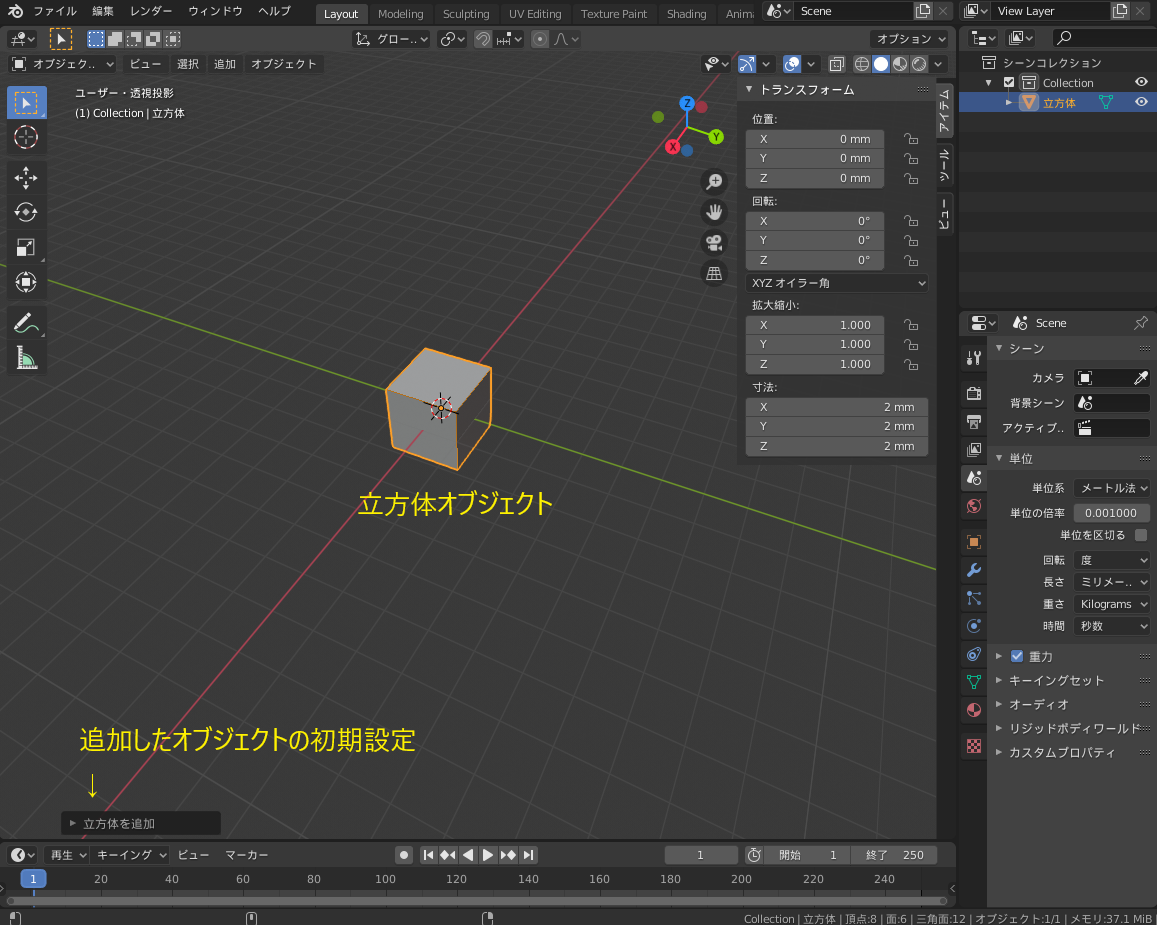Select the Measure tool
Screen dimensions: 1157x925
coord(27,358)
